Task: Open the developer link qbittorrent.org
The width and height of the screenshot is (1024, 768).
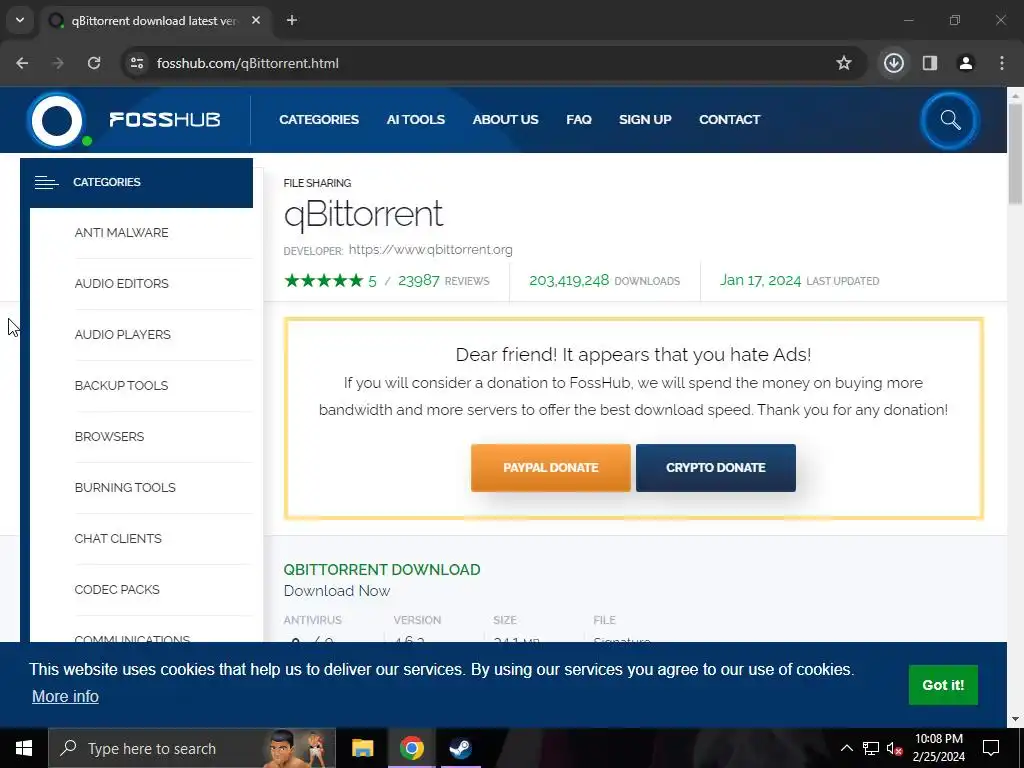Action: coord(430,249)
